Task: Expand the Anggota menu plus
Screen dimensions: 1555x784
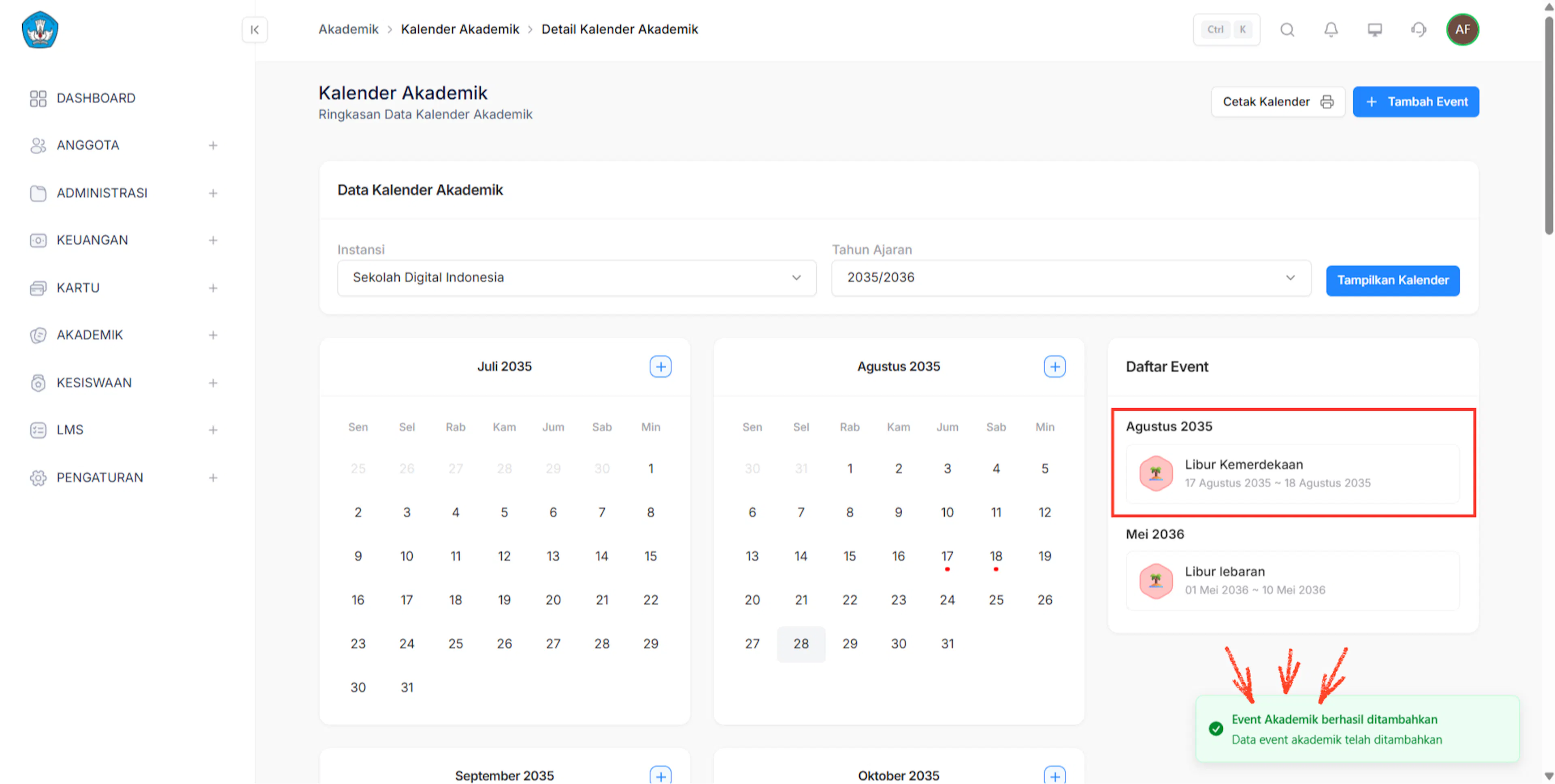Action: click(x=213, y=145)
